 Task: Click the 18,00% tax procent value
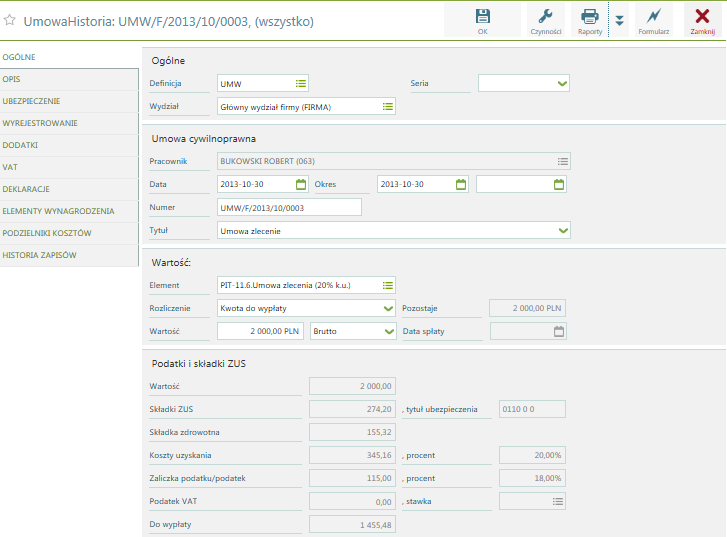tap(532, 478)
